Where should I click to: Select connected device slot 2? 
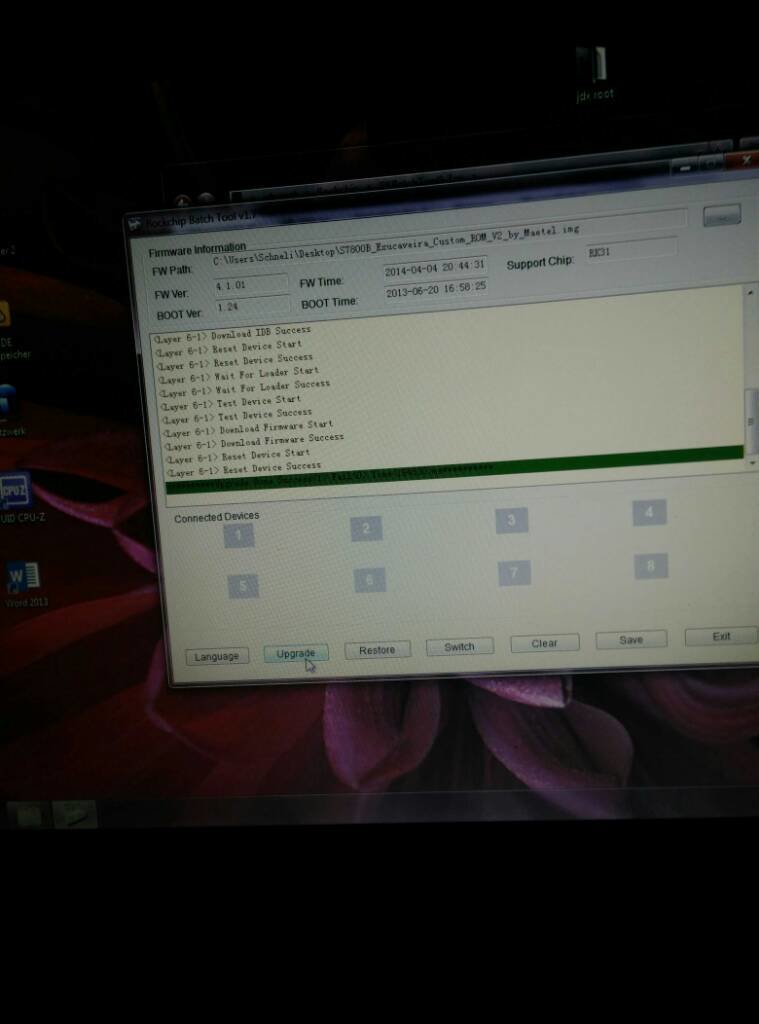click(366, 528)
